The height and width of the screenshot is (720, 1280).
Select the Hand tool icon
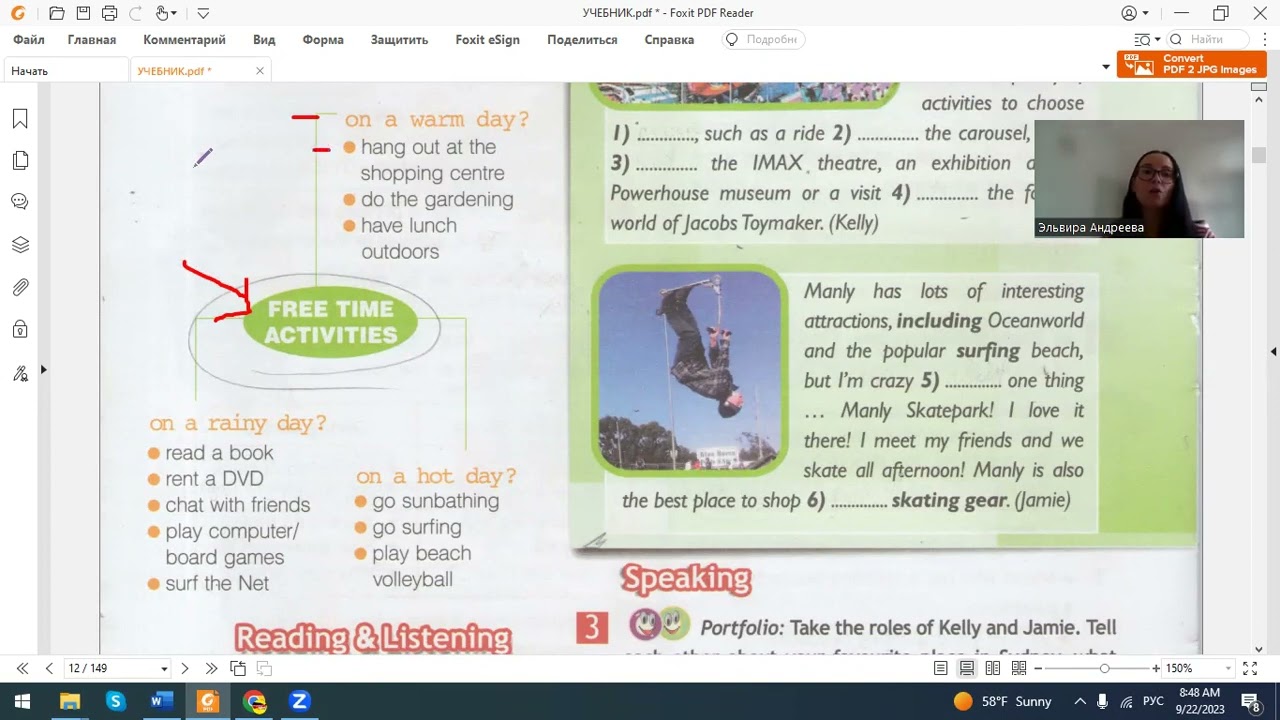(x=161, y=14)
